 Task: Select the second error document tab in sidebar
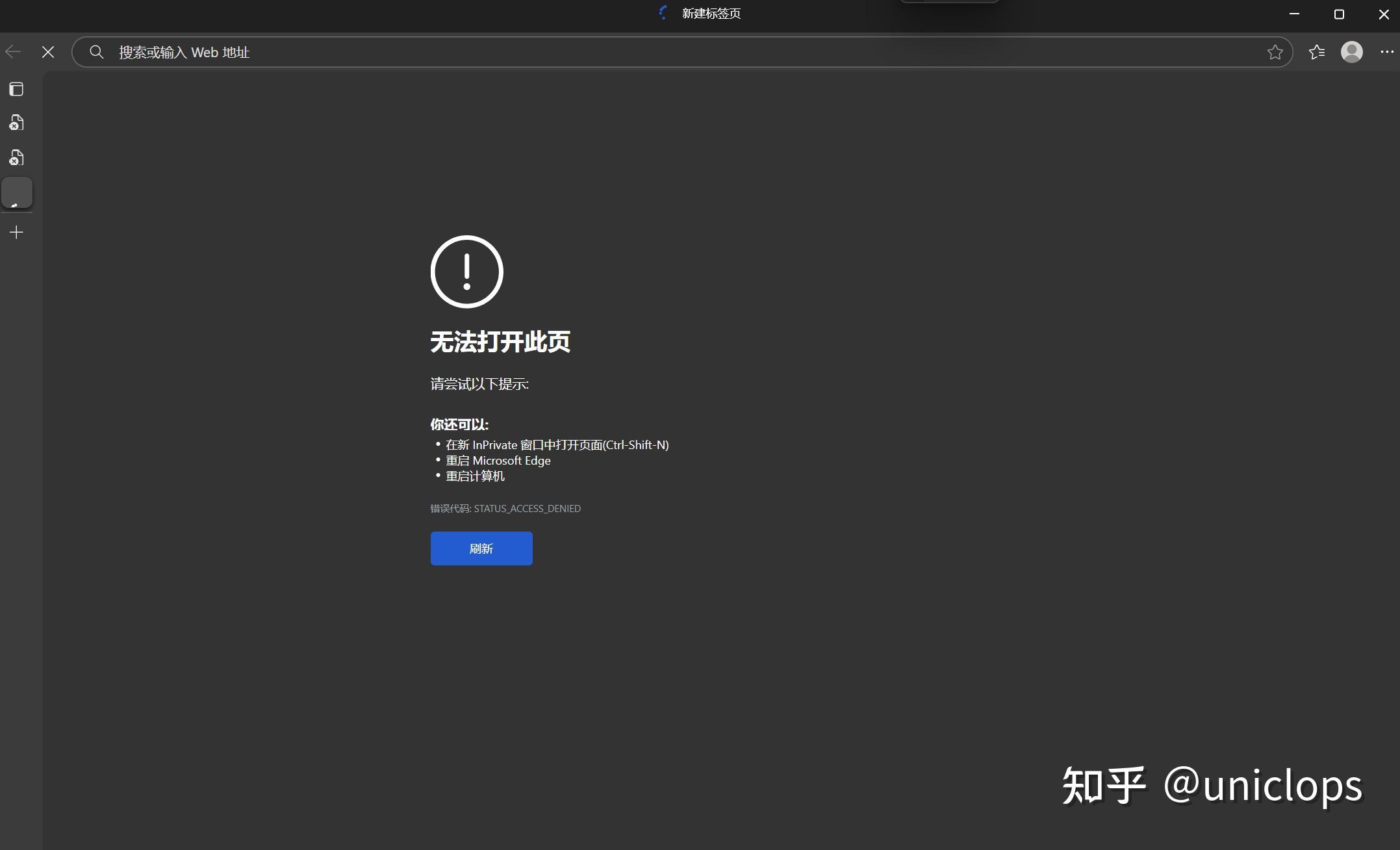[x=17, y=157]
